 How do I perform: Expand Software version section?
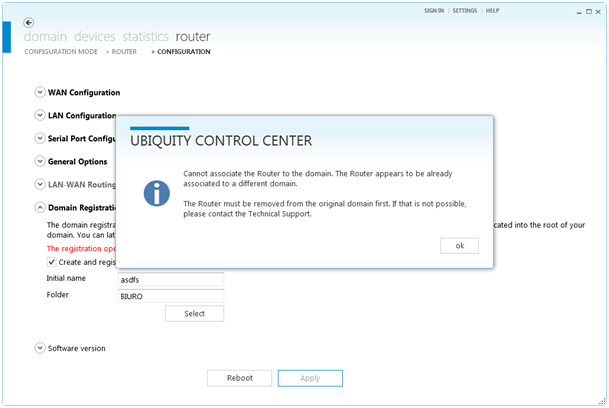pos(40,348)
